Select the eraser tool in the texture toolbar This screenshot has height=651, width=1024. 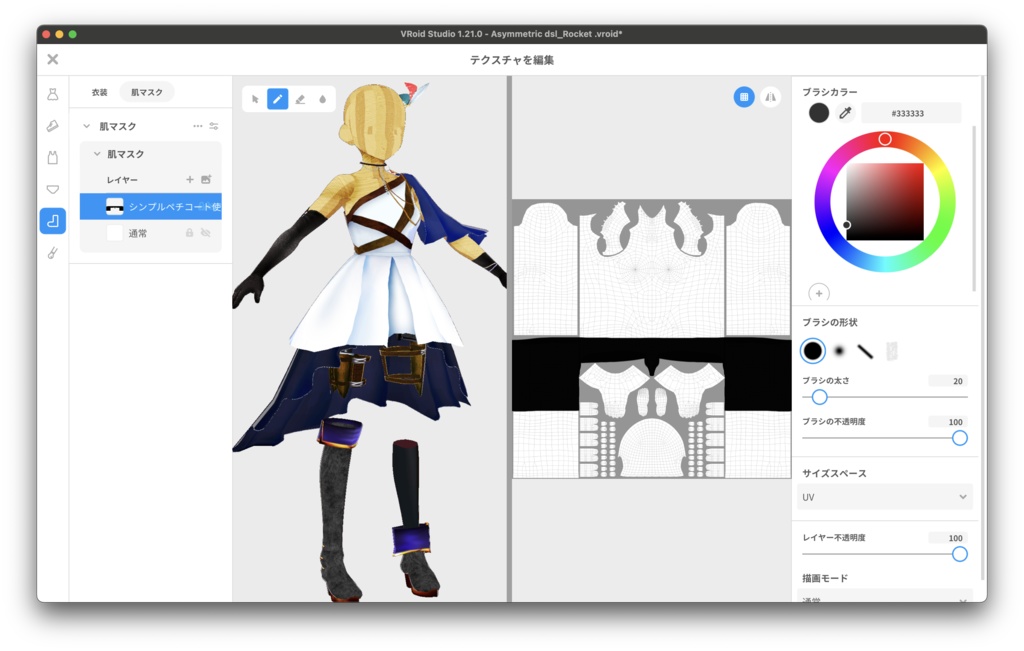coord(301,98)
